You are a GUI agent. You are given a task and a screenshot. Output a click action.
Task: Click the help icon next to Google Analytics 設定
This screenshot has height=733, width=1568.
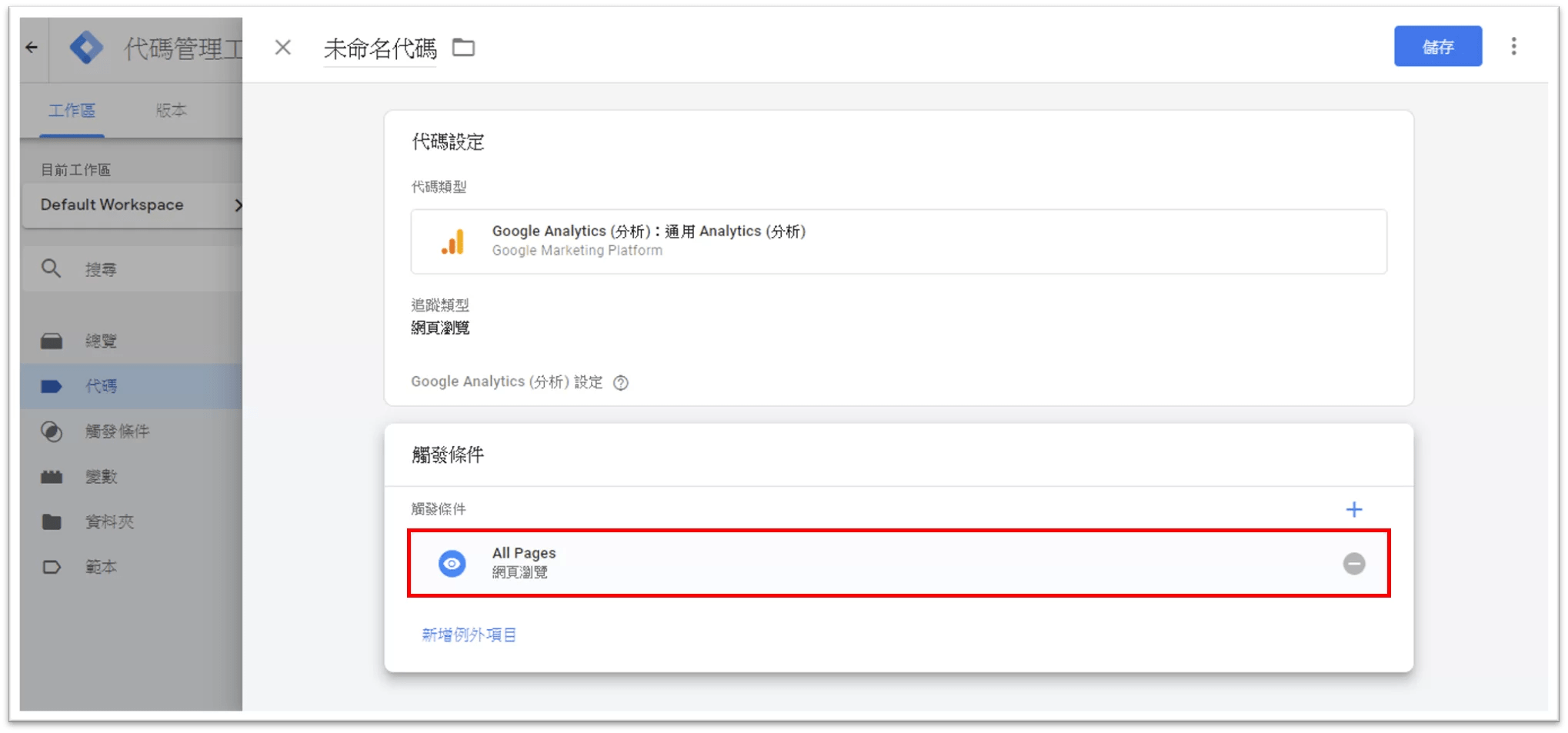coord(621,382)
